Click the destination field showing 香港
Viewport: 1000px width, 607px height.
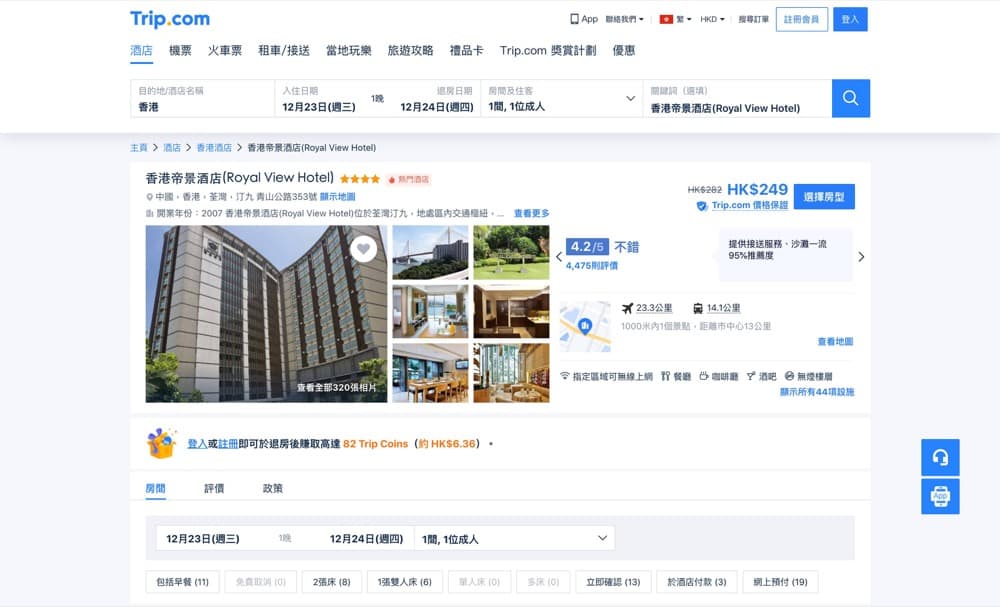pos(203,98)
